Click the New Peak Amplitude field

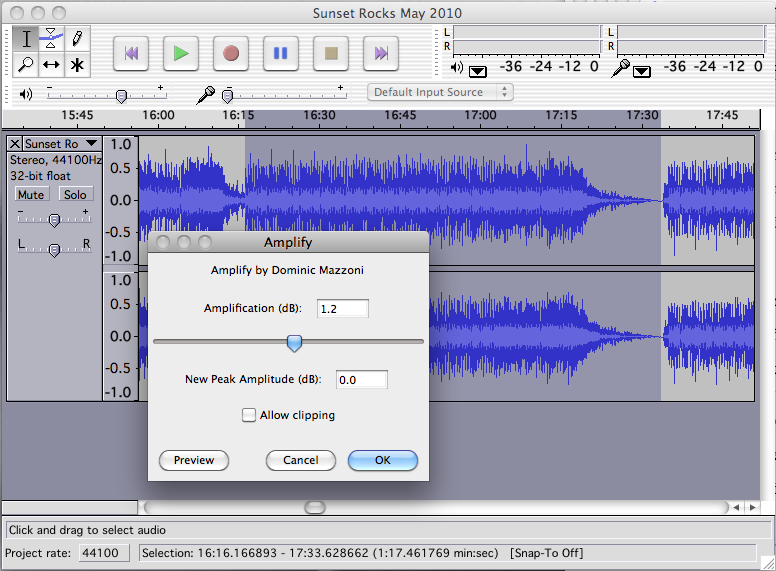pos(362,380)
